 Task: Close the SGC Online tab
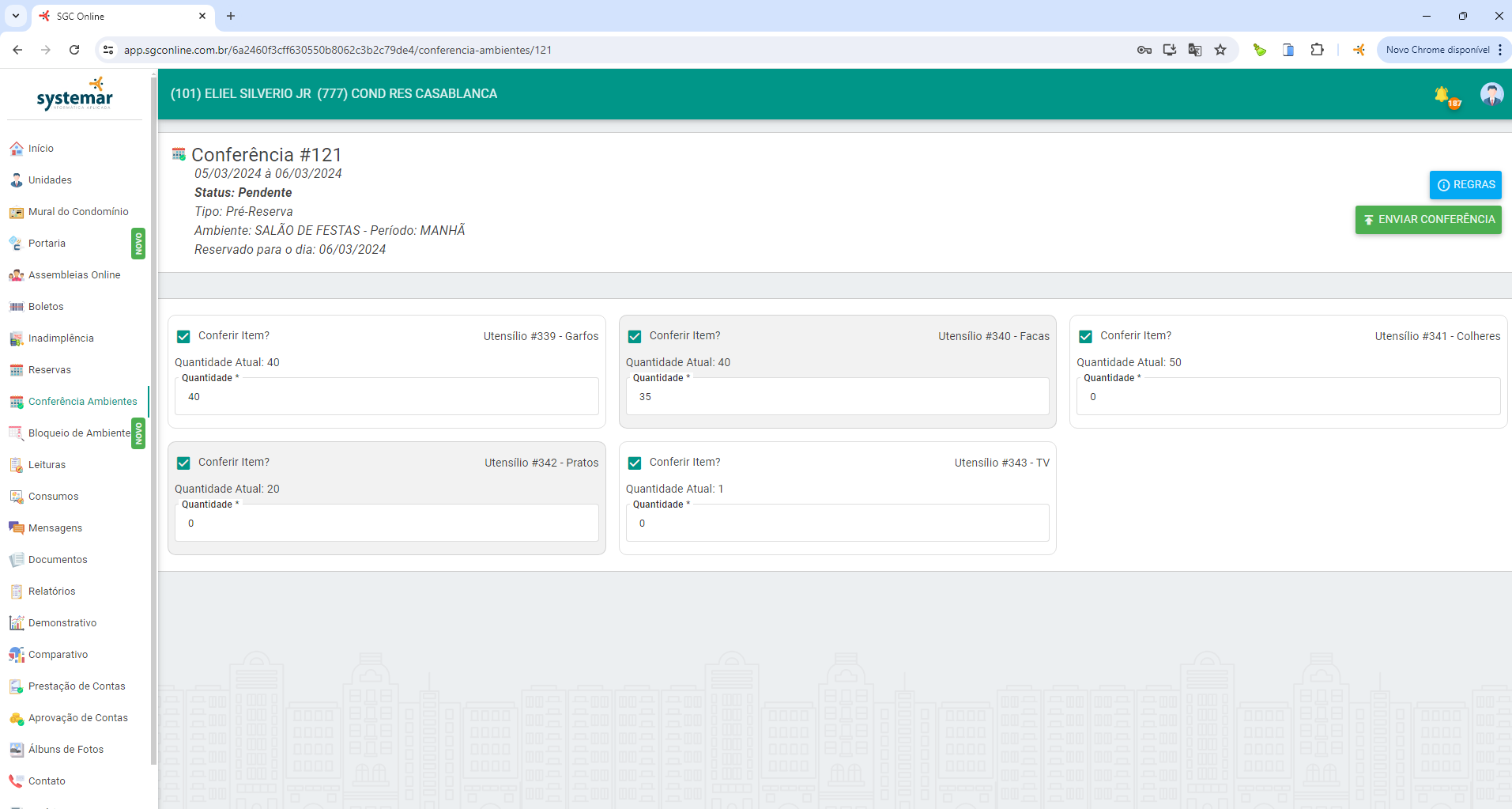(202, 16)
